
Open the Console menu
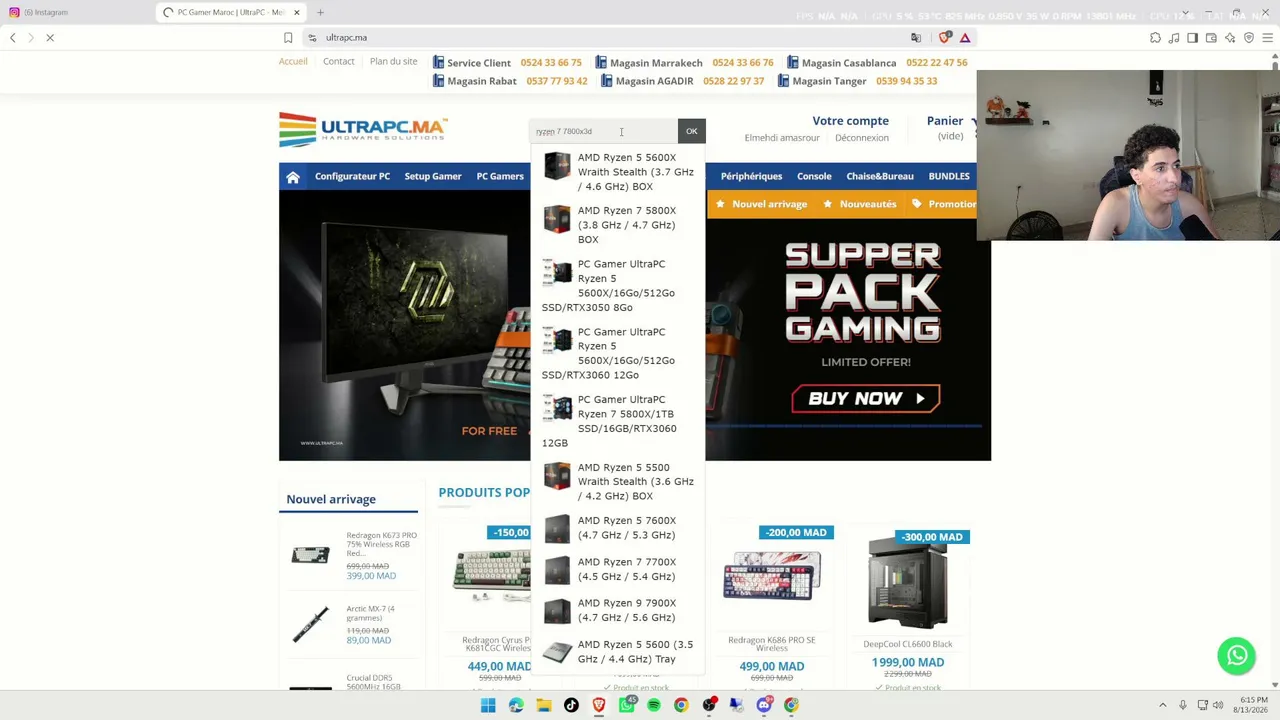814,177
